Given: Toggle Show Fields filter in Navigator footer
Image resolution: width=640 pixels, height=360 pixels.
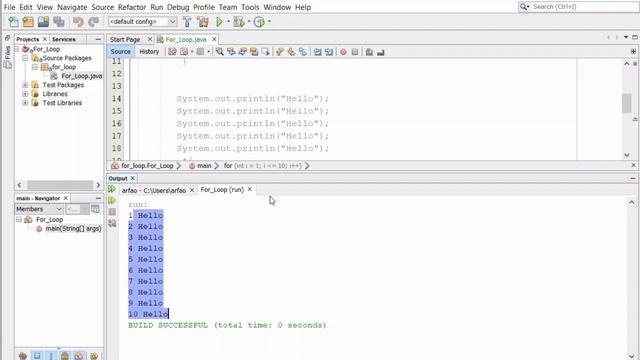Looking at the screenshot, I should click(37, 356).
